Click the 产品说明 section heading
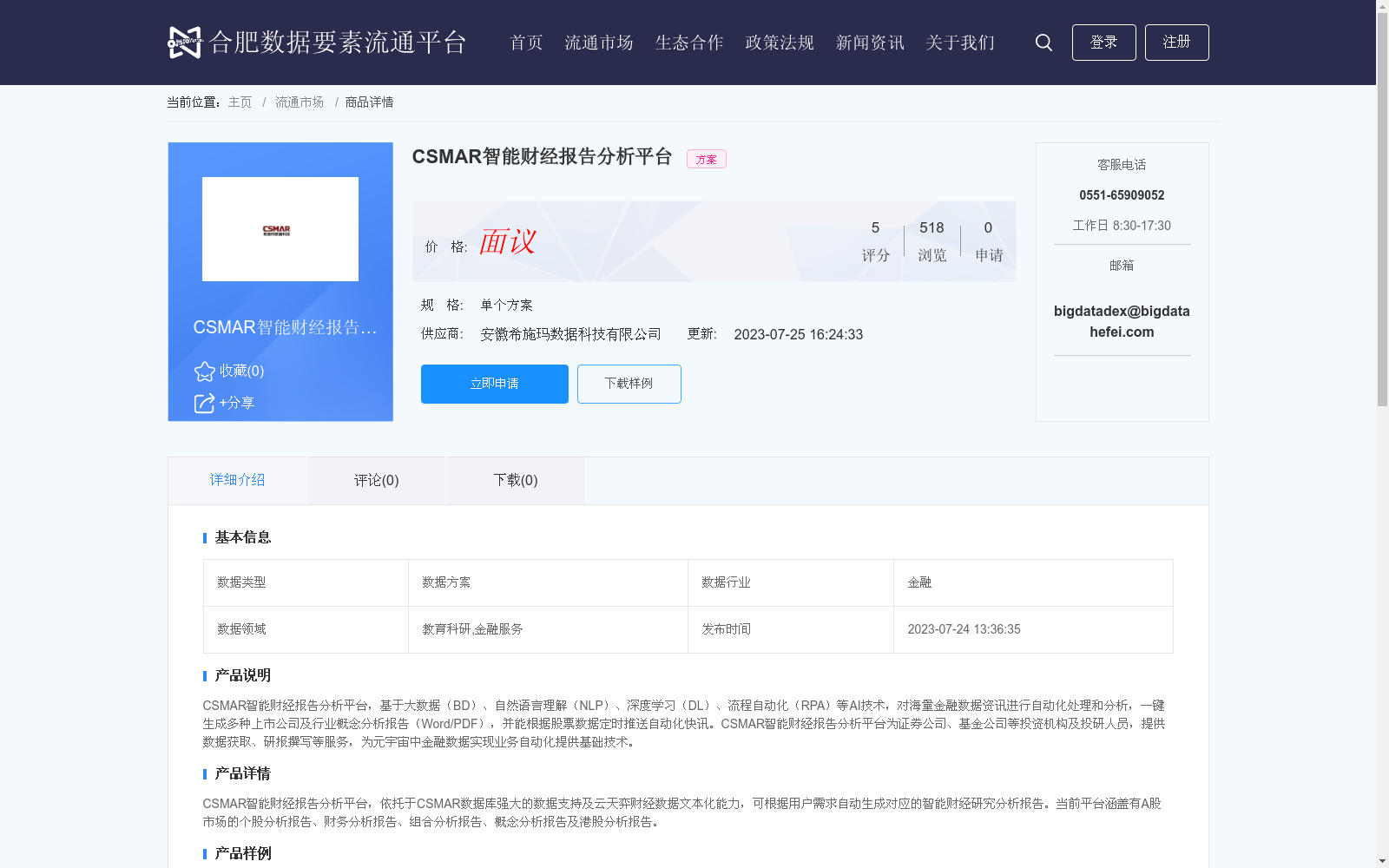This screenshot has width=1389, height=868. coord(243,675)
